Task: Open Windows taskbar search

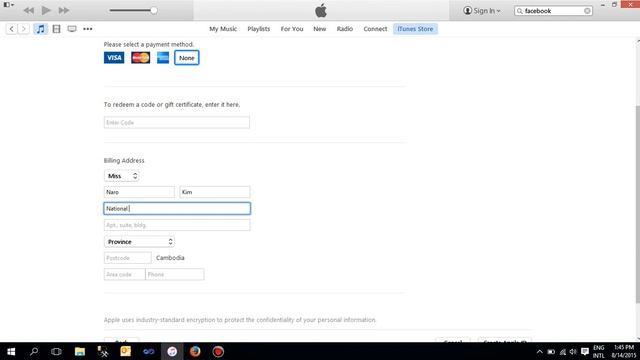Action: point(34,351)
